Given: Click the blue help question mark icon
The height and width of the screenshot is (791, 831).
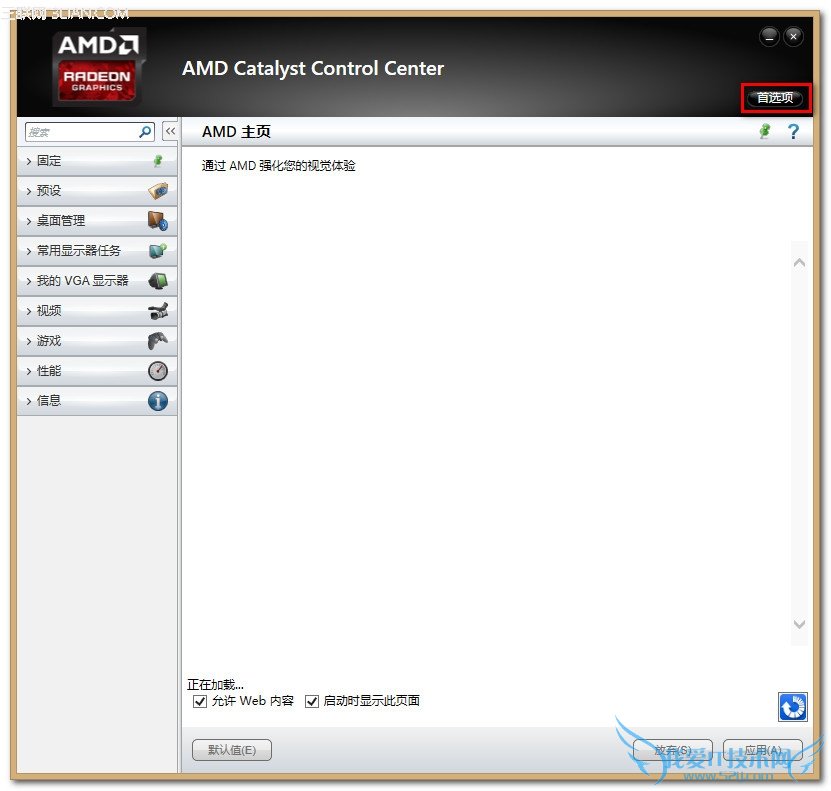Looking at the screenshot, I should (x=793, y=131).
